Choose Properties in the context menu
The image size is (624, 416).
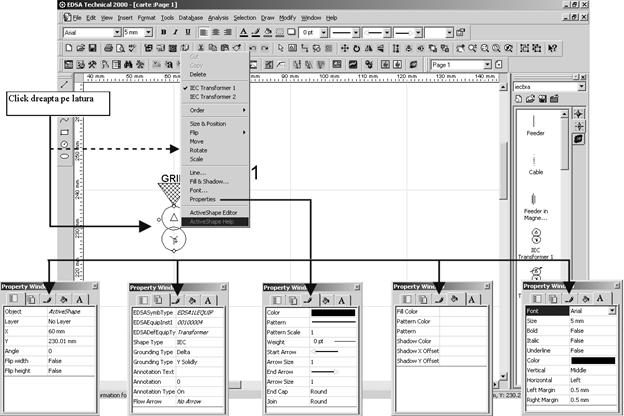point(204,199)
